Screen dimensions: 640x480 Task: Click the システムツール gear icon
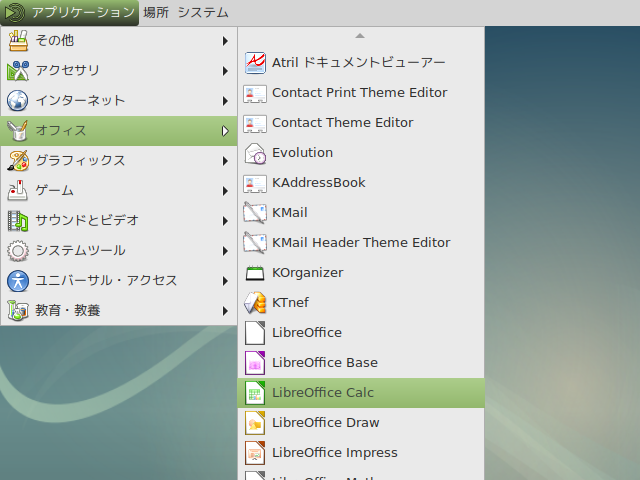click(18, 251)
